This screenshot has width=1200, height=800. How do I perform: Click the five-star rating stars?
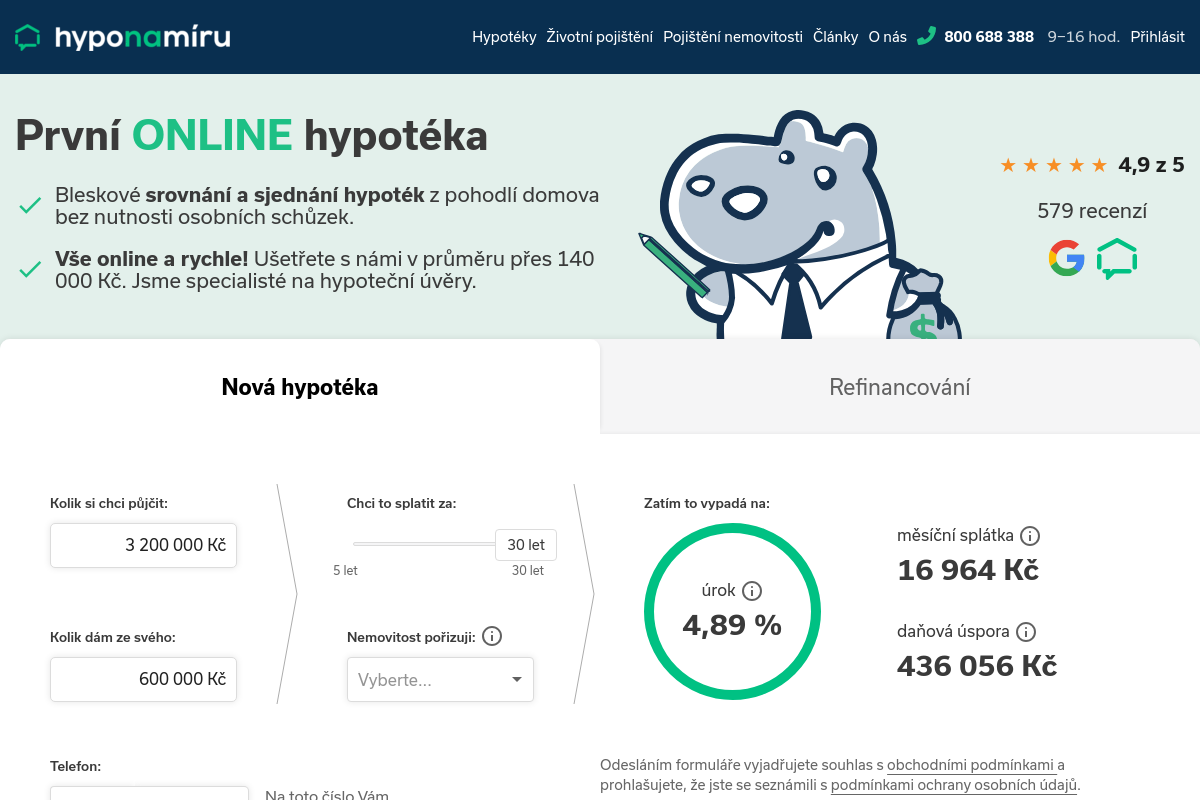(1054, 165)
